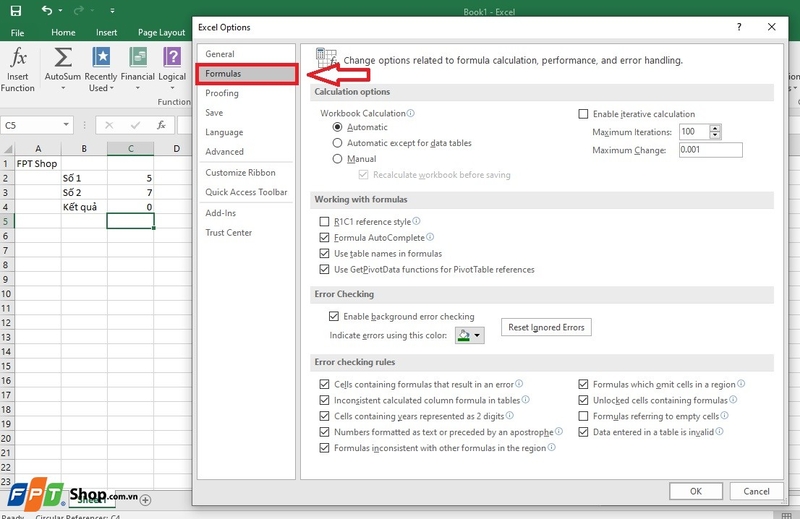Open the error indicator color dropdown
The height and width of the screenshot is (519, 800).
(x=477, y=335)
